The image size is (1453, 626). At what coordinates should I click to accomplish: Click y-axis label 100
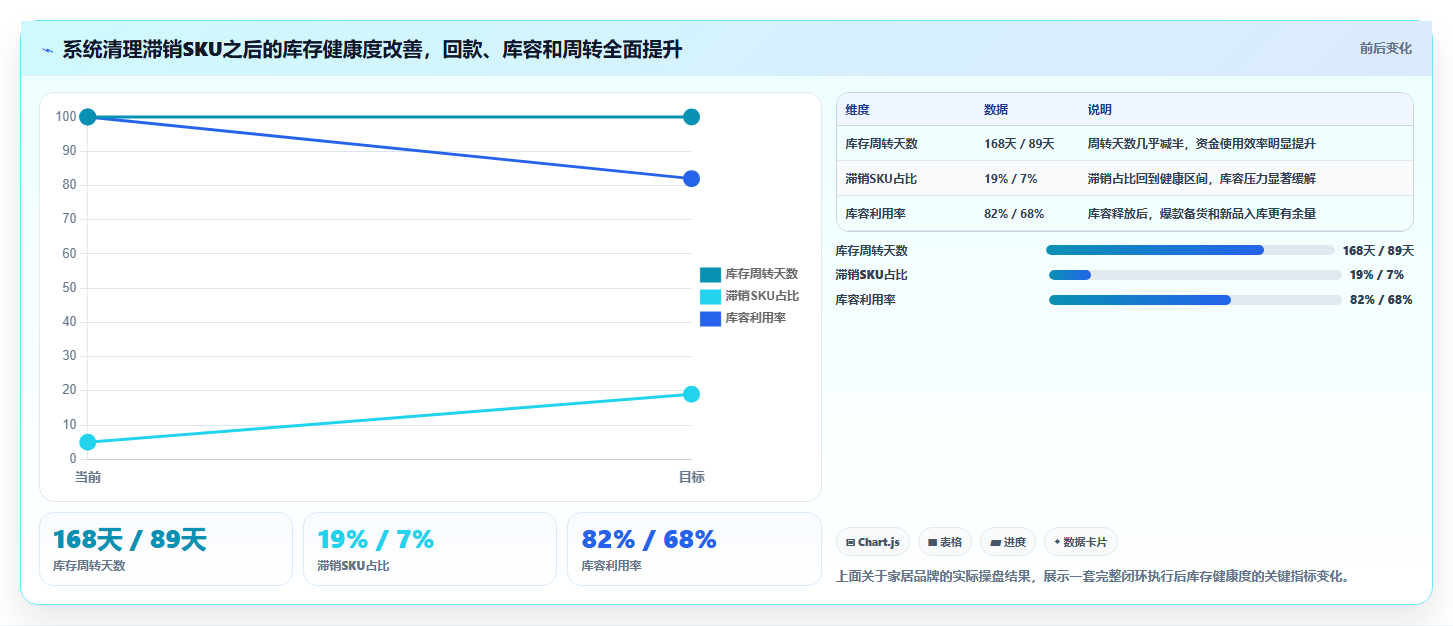(x=66, y=117)
